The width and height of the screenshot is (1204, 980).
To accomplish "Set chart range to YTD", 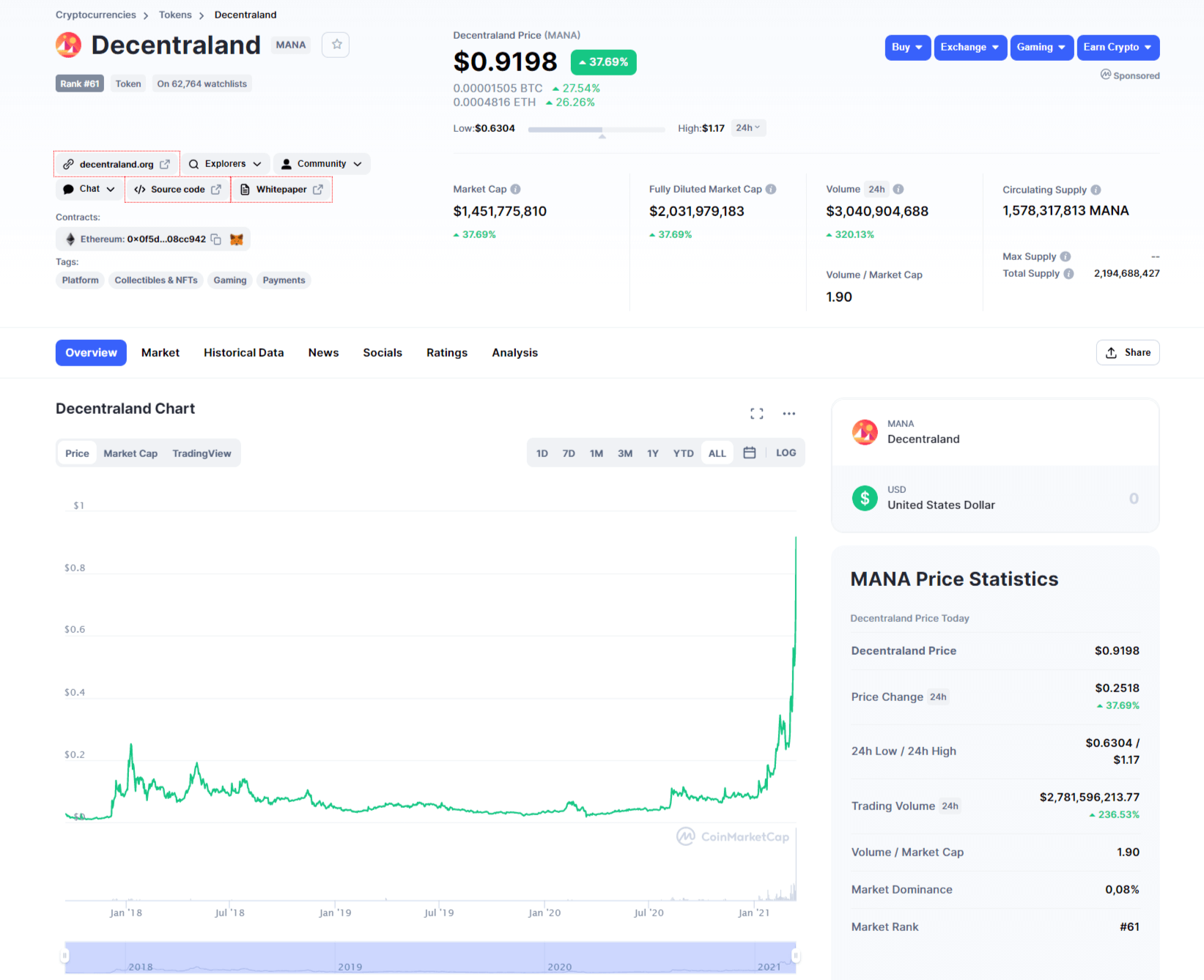I will (684, 453).
